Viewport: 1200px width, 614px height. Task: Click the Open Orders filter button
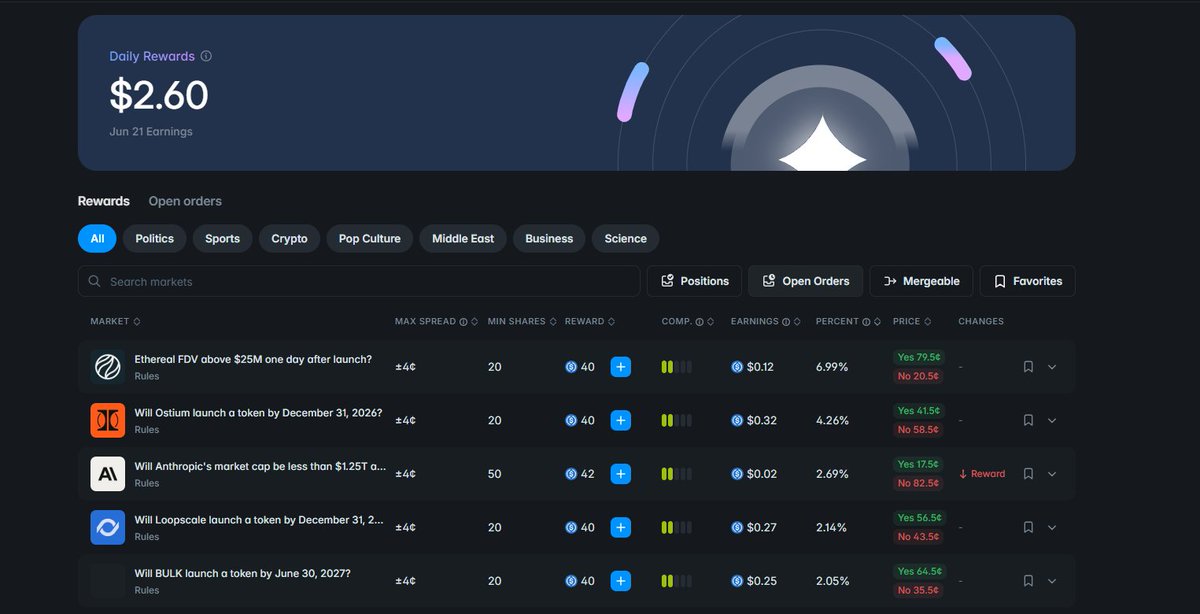(806, 281)
